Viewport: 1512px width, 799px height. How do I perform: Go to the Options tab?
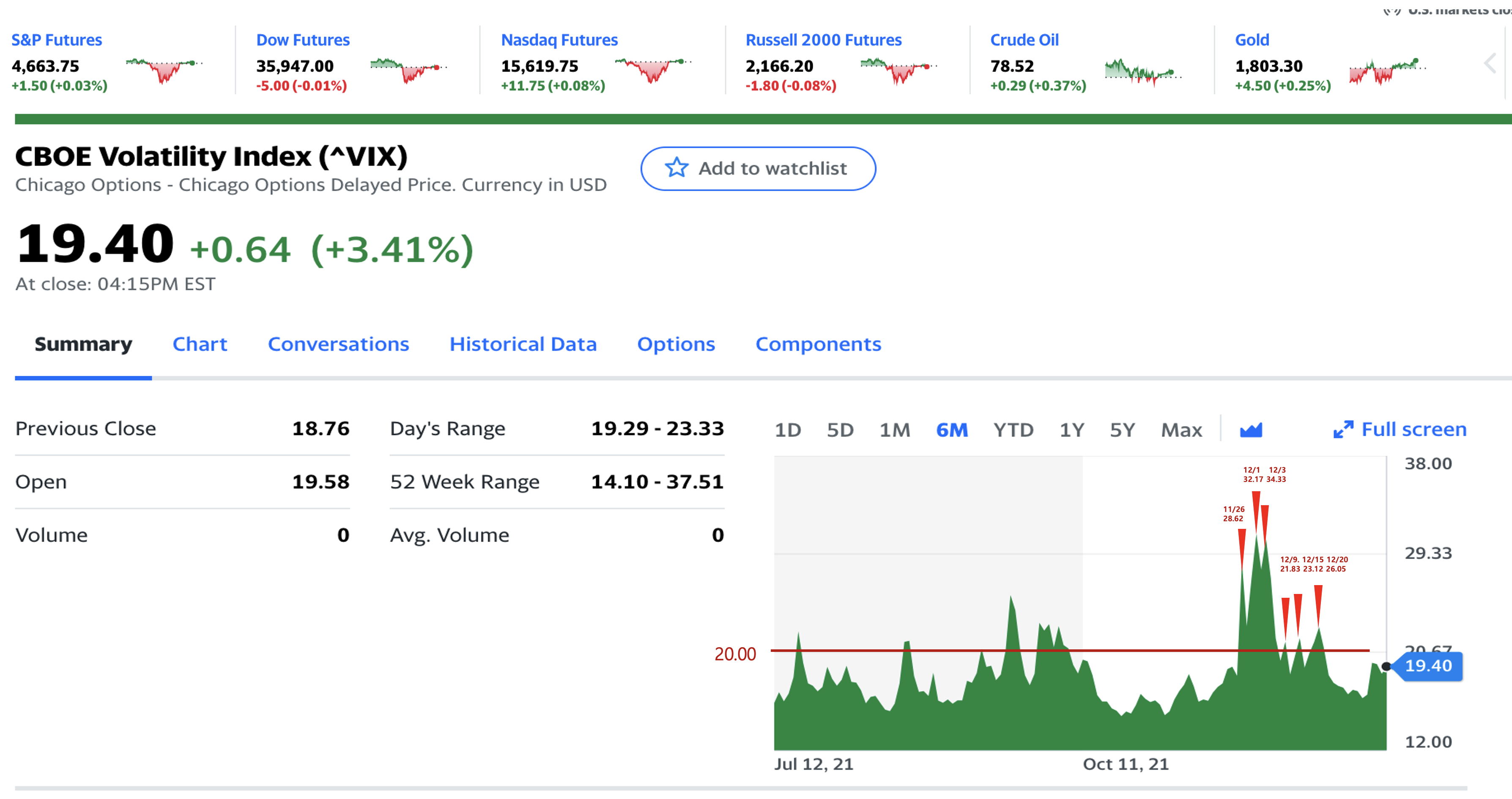coord(676,344)
